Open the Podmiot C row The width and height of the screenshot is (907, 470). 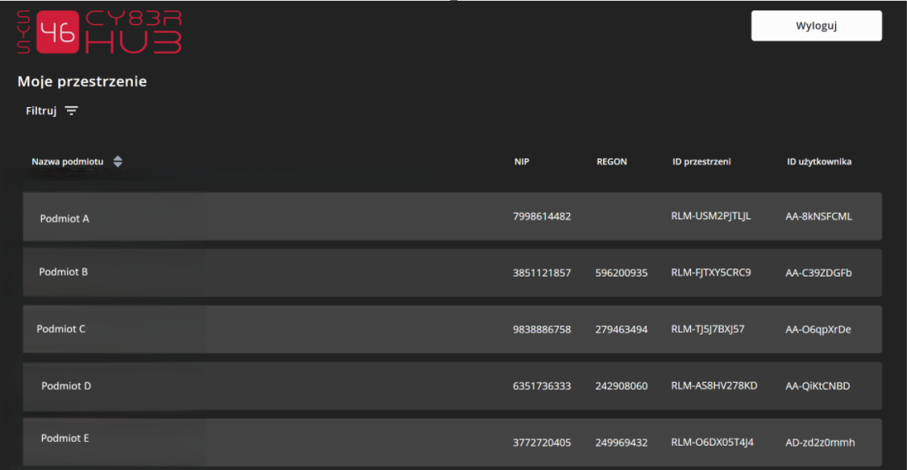[x=452, y=330]
